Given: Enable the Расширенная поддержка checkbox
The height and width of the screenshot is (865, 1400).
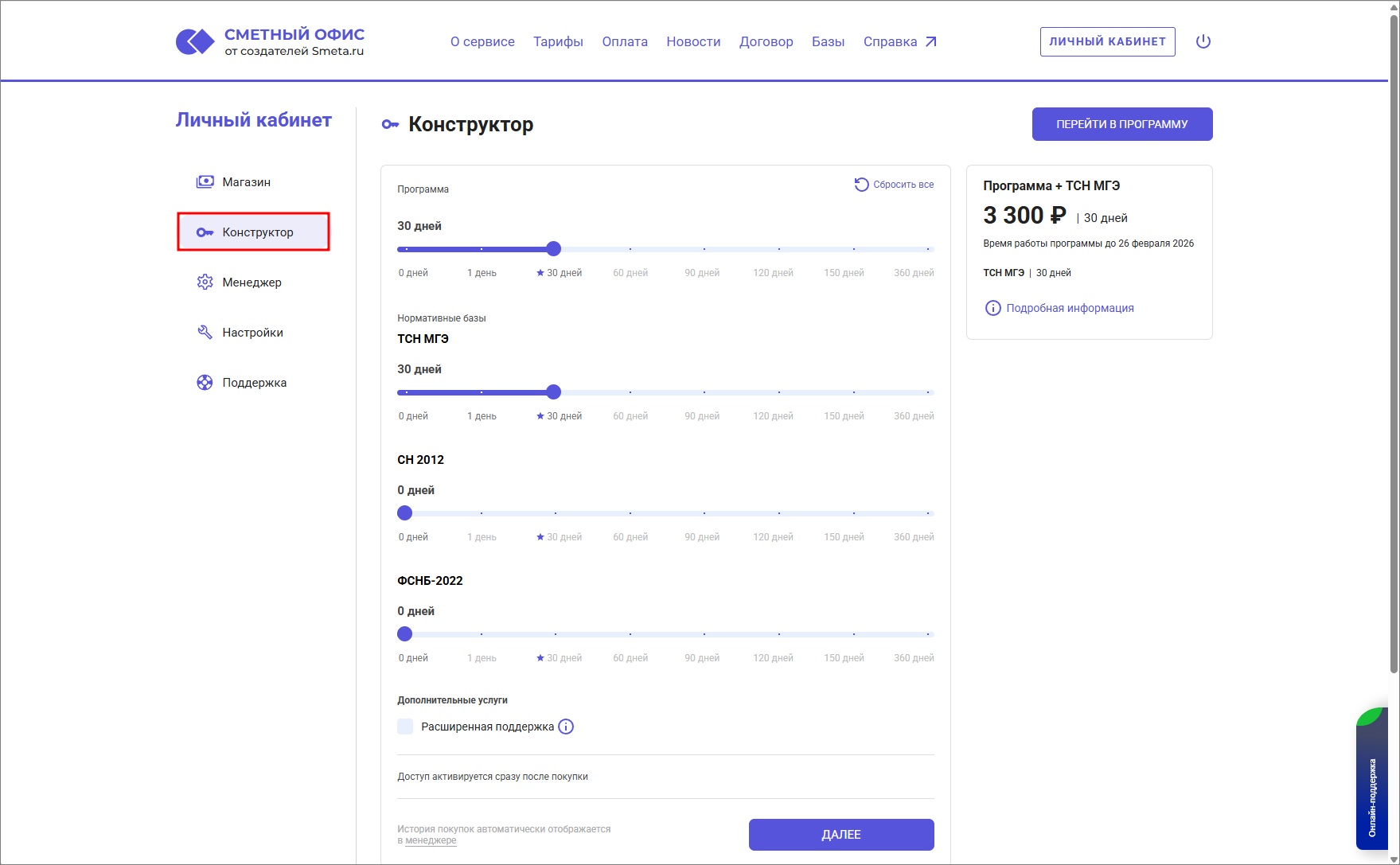Looking at the screenshot, I should [405, 727].
